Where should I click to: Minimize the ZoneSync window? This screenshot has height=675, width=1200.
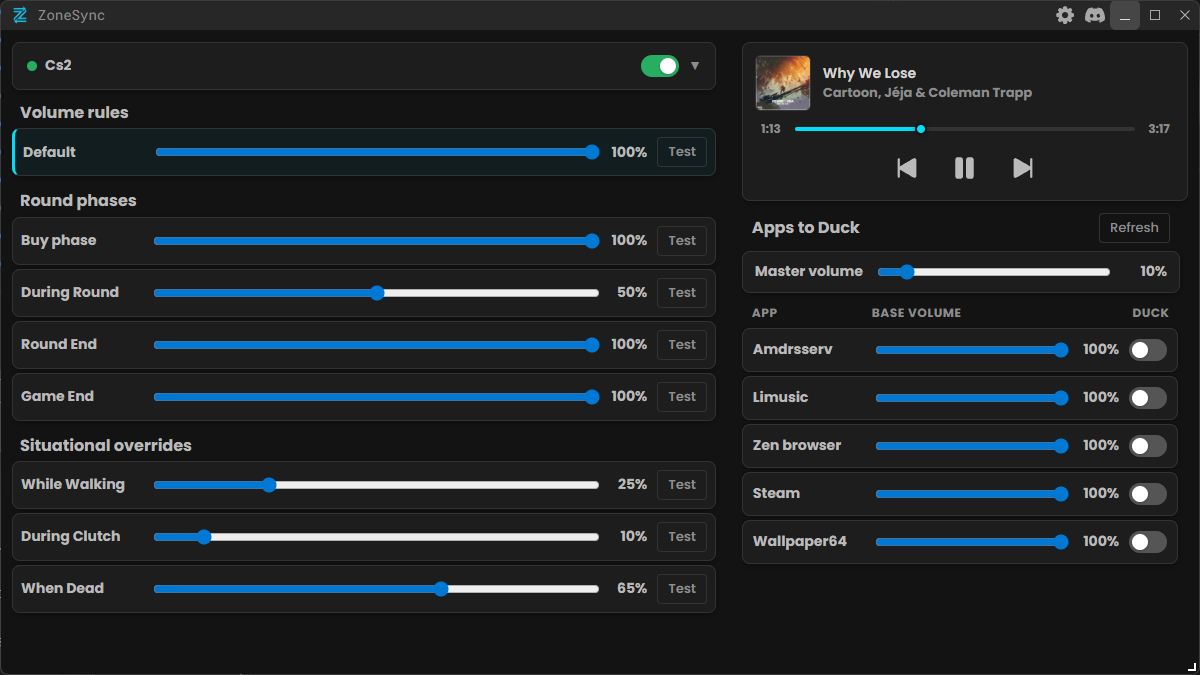point(1125,15)
